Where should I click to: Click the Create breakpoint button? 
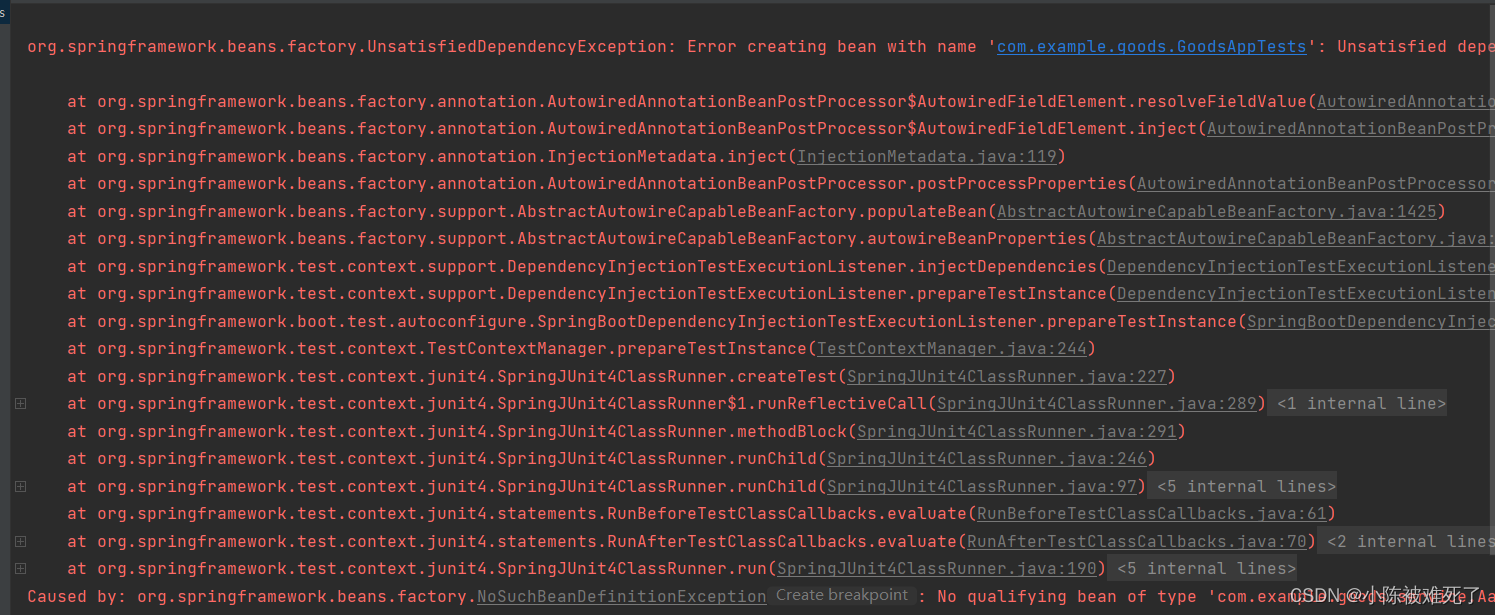(x=841, y=594)
